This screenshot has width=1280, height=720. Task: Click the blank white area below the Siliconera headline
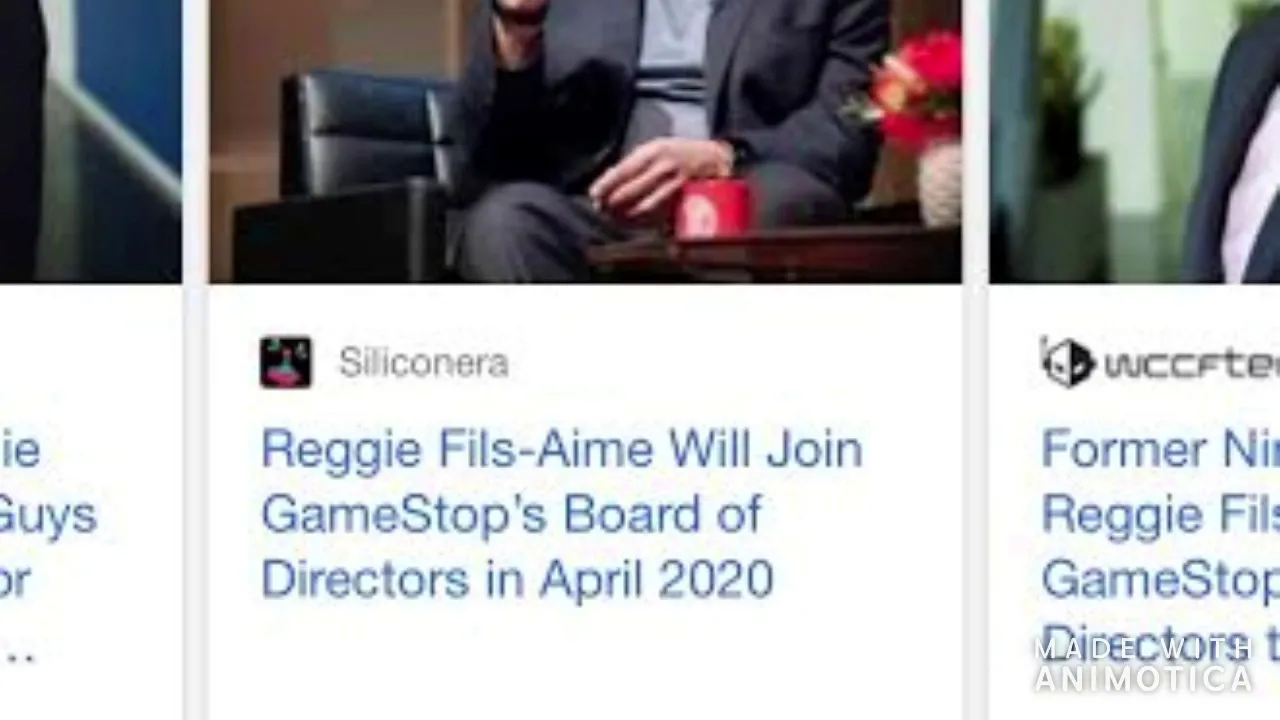[x=585, y=662]
